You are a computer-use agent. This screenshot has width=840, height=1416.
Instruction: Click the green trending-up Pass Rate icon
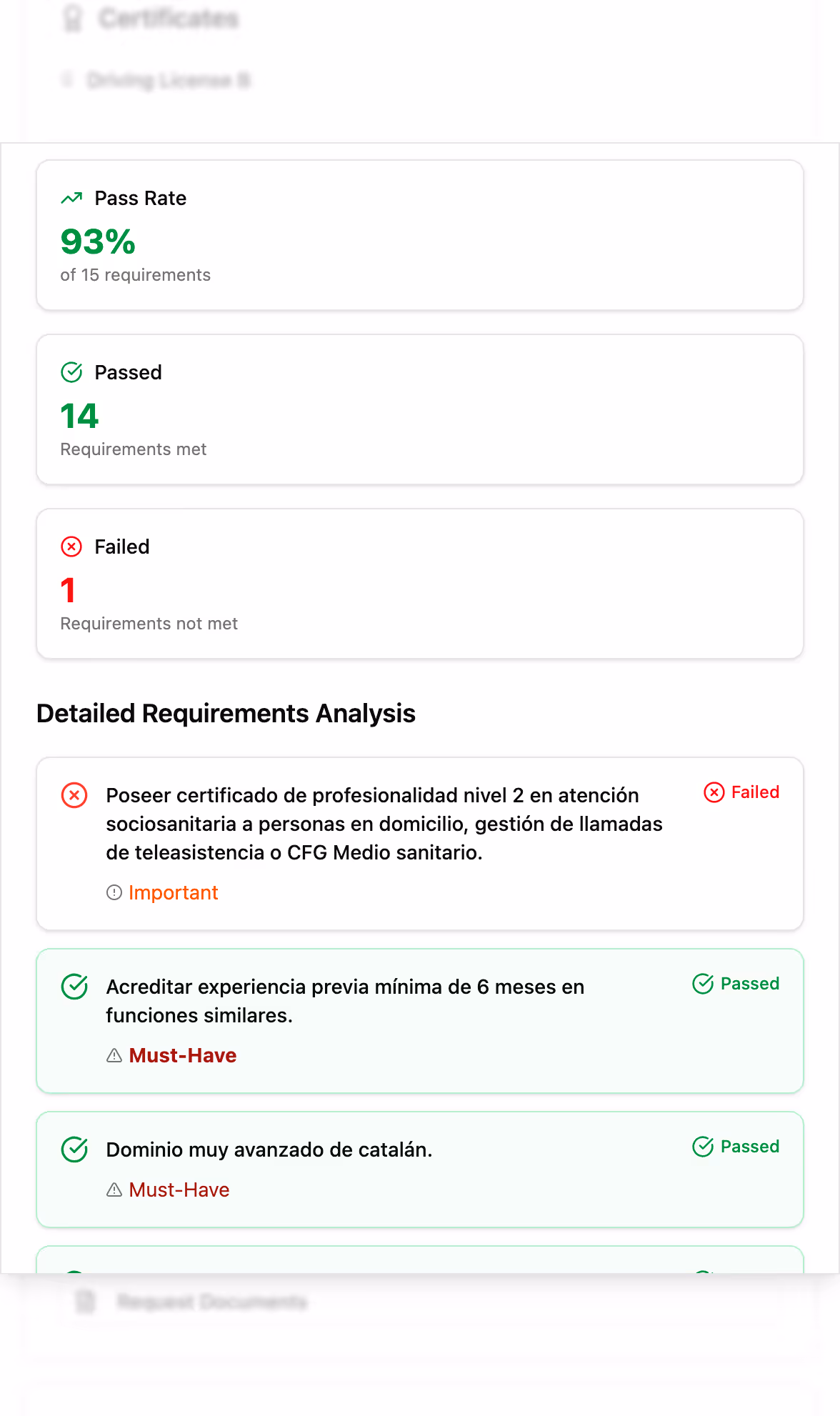tap(71, 197)
